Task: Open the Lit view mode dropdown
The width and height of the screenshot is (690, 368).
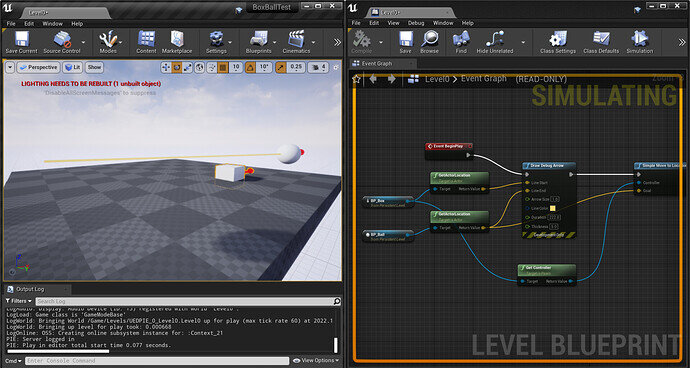Action: pos(73,67)
